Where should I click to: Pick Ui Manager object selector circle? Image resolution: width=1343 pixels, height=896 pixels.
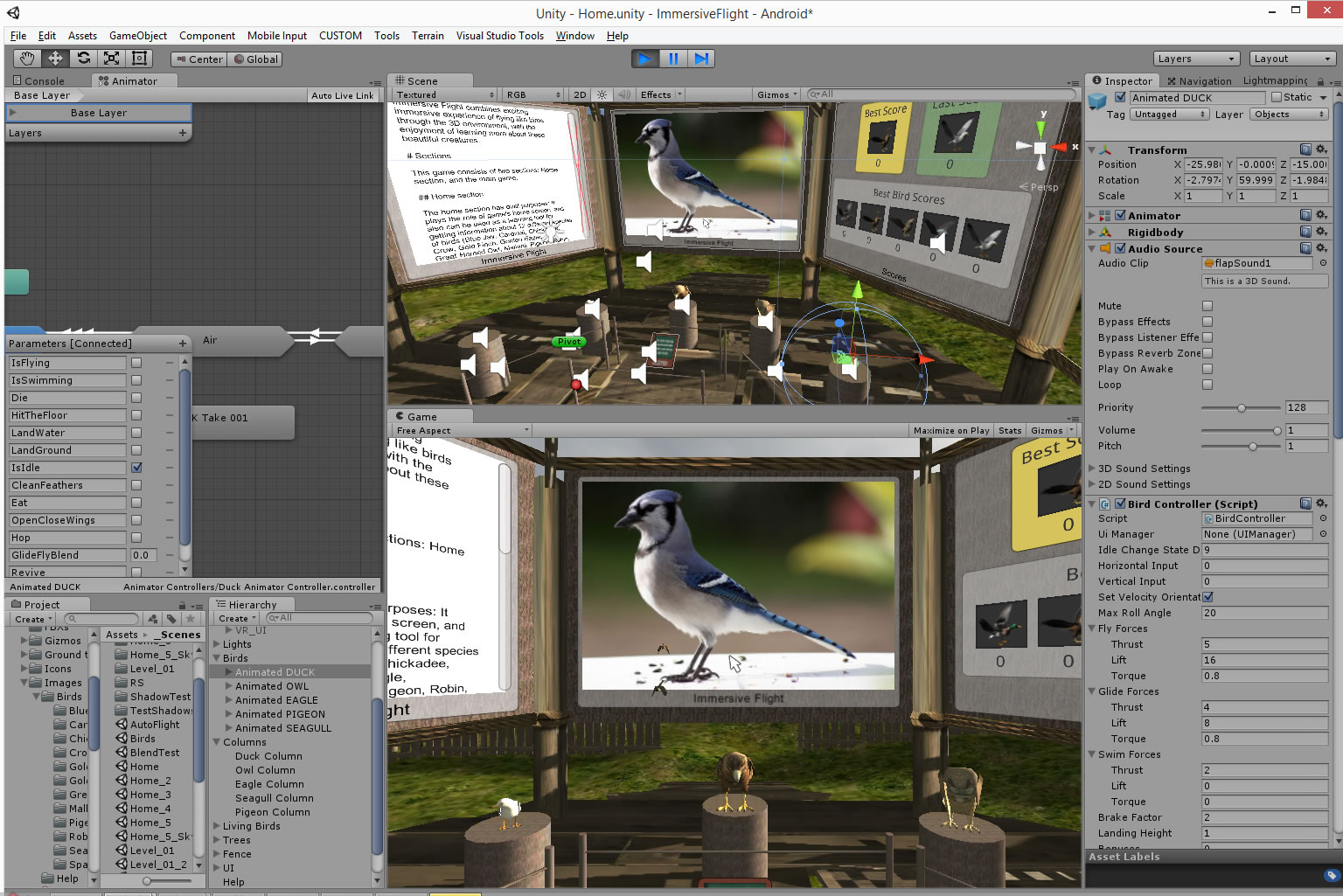coord(1323,534)
